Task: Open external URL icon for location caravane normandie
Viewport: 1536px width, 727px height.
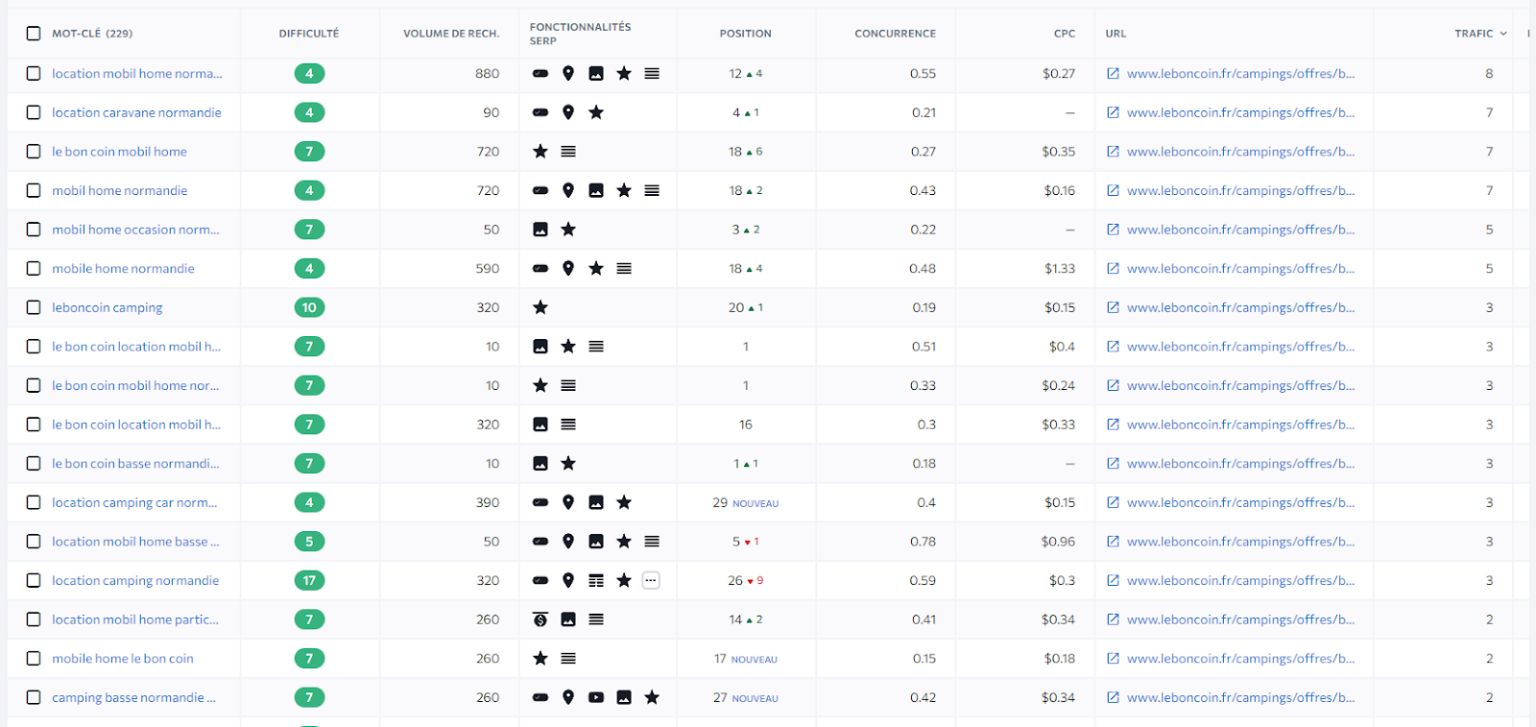Action: click(1113, 113)
